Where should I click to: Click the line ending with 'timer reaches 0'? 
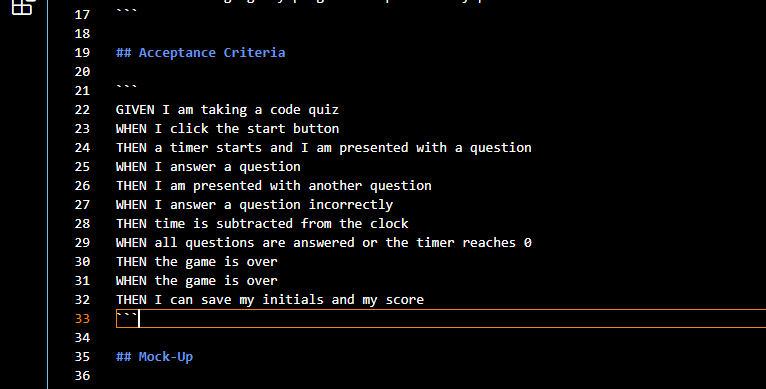[323, 243]
